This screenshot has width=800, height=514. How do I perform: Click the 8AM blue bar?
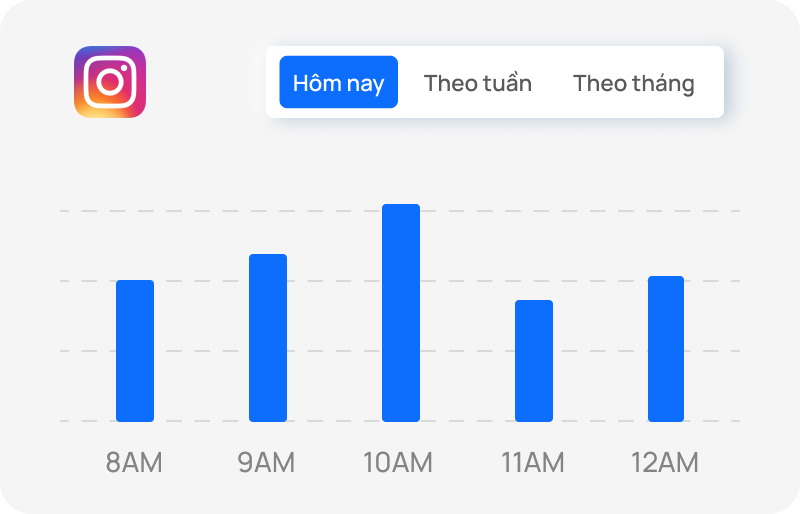(135, 351)
